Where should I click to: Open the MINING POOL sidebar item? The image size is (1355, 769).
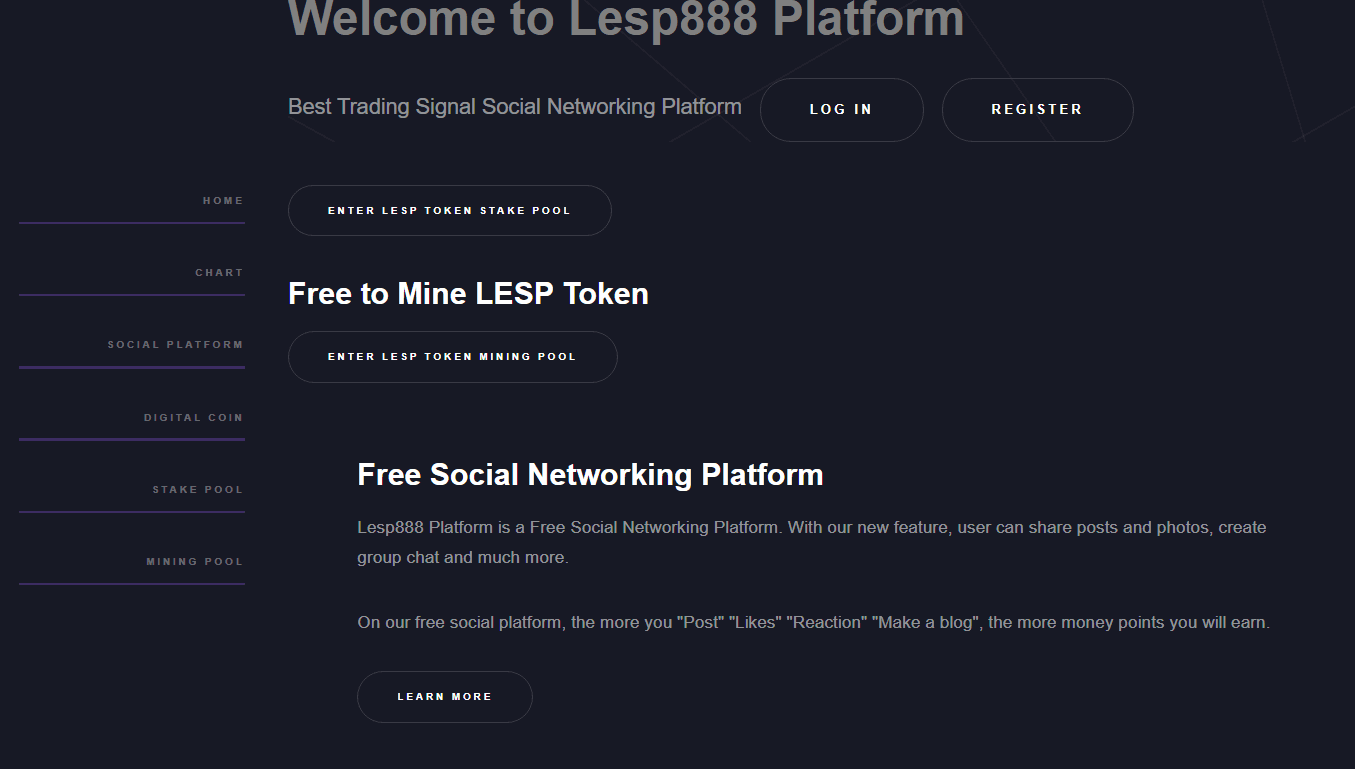pos(193,561)
